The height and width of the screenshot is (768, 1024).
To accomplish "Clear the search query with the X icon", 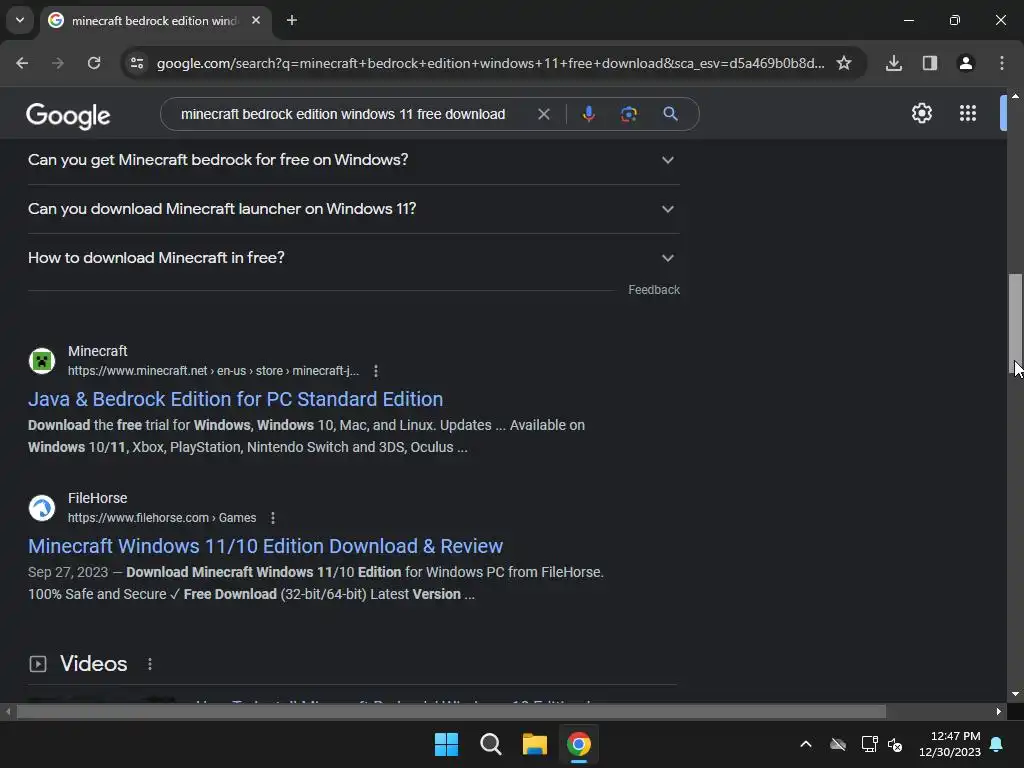I will (x=543, y=114).
